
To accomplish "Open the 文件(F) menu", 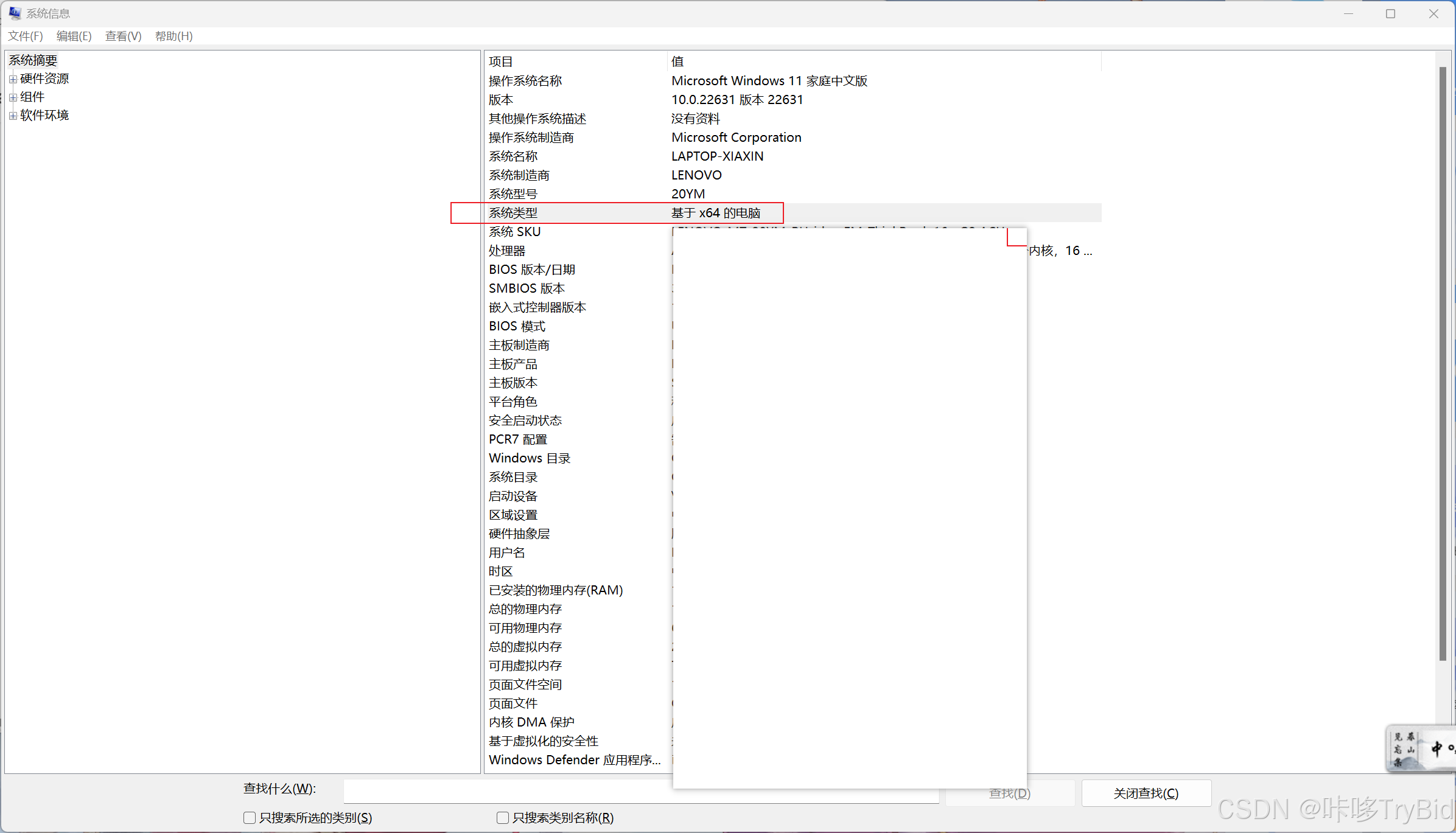I will (26, 36).
